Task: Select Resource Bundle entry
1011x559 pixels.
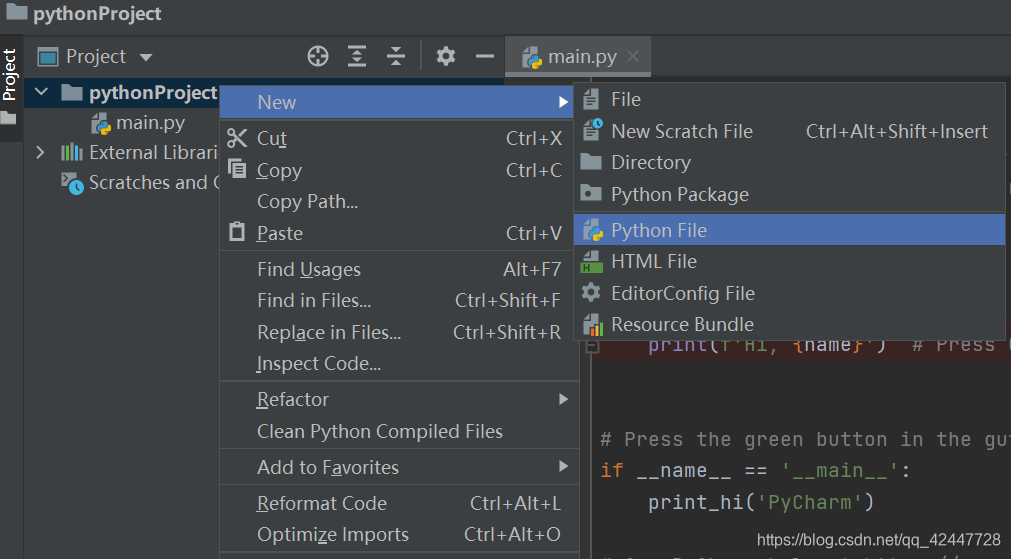Action: [789, 324]
